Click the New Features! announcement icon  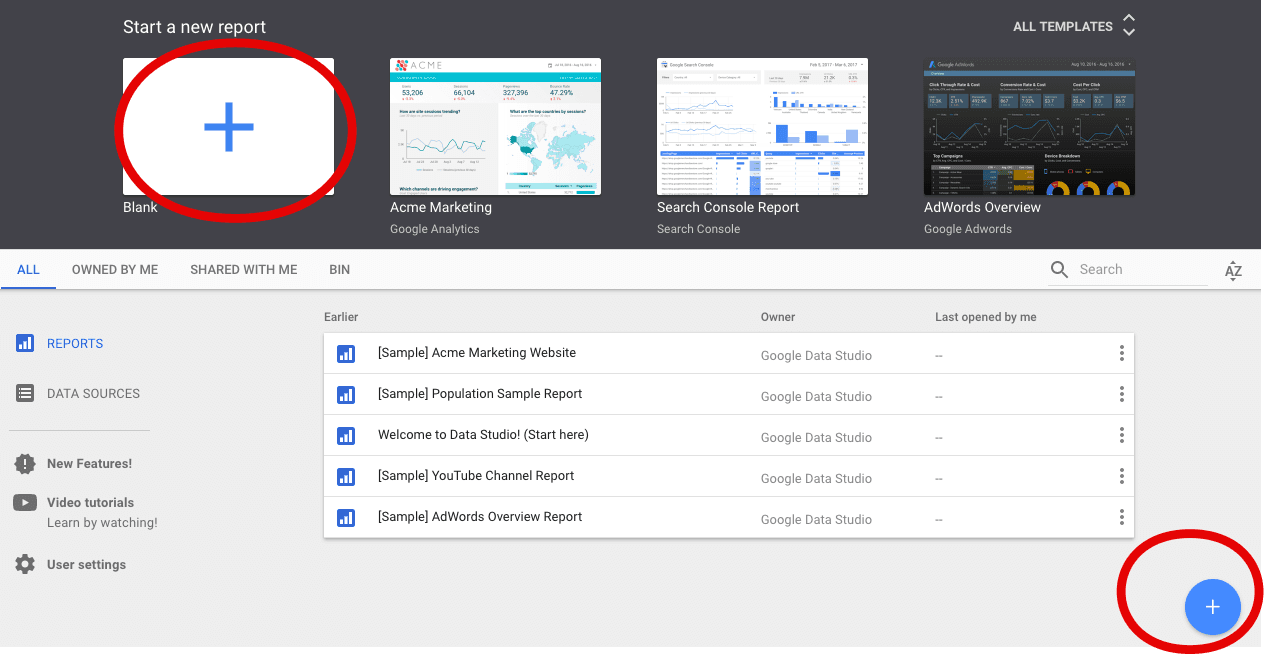pos(25,463)
